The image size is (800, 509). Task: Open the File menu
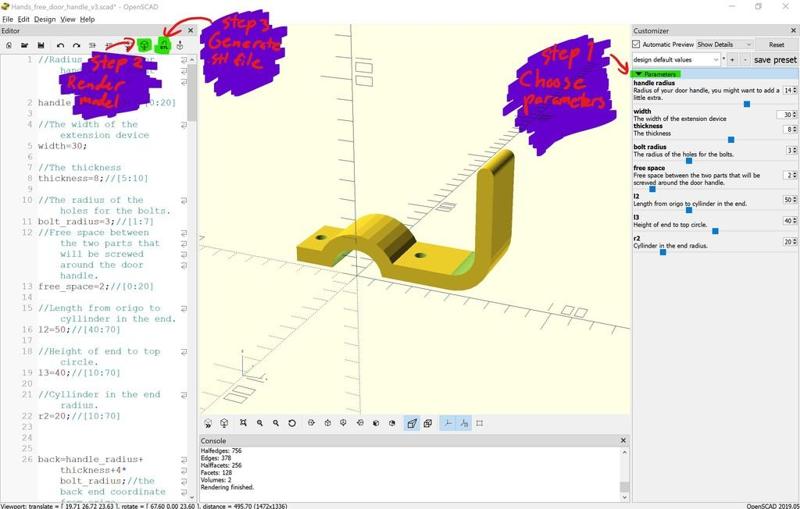click(x=8, y=19)
